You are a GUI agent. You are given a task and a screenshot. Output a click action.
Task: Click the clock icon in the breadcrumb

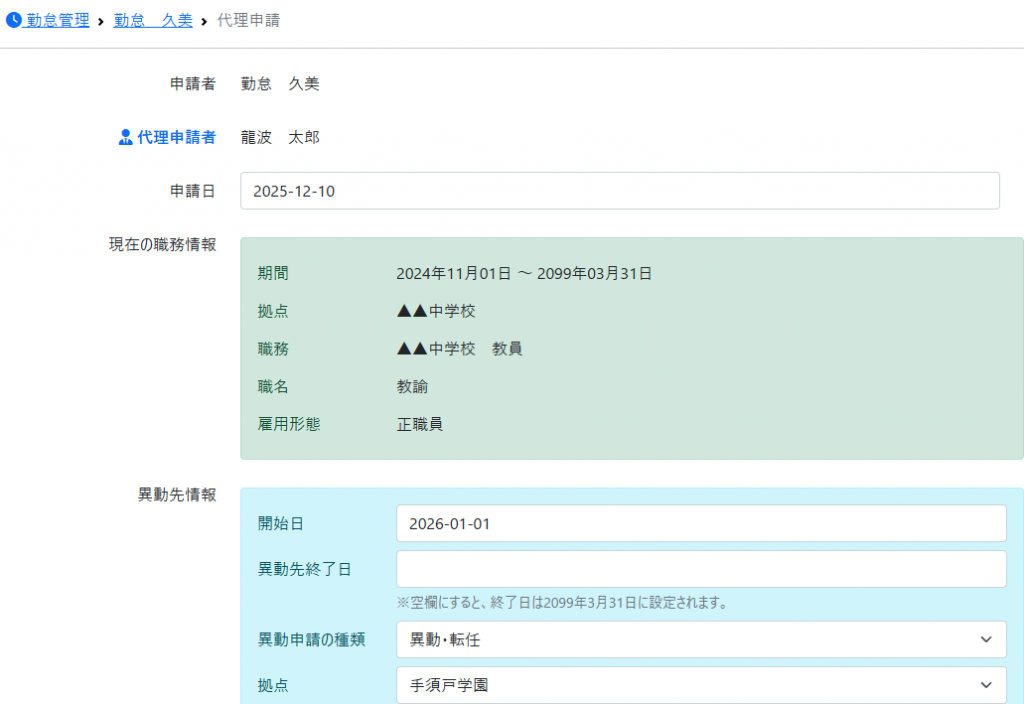[14, 20]
